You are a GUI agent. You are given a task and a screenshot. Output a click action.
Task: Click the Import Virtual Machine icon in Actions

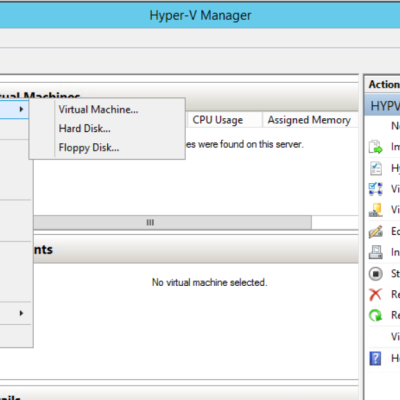point(376,147)
